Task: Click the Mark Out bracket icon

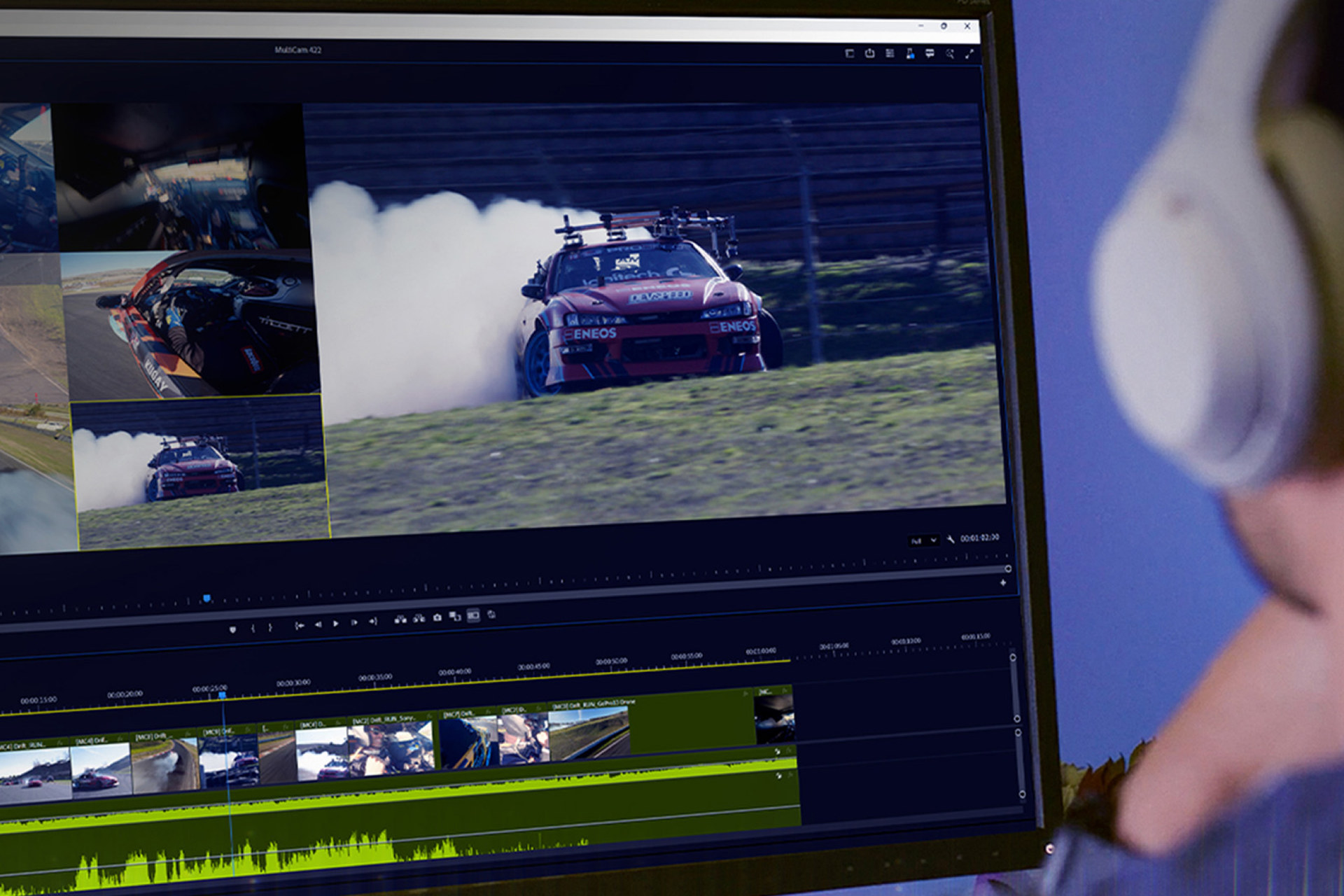Action: point(270,627)
